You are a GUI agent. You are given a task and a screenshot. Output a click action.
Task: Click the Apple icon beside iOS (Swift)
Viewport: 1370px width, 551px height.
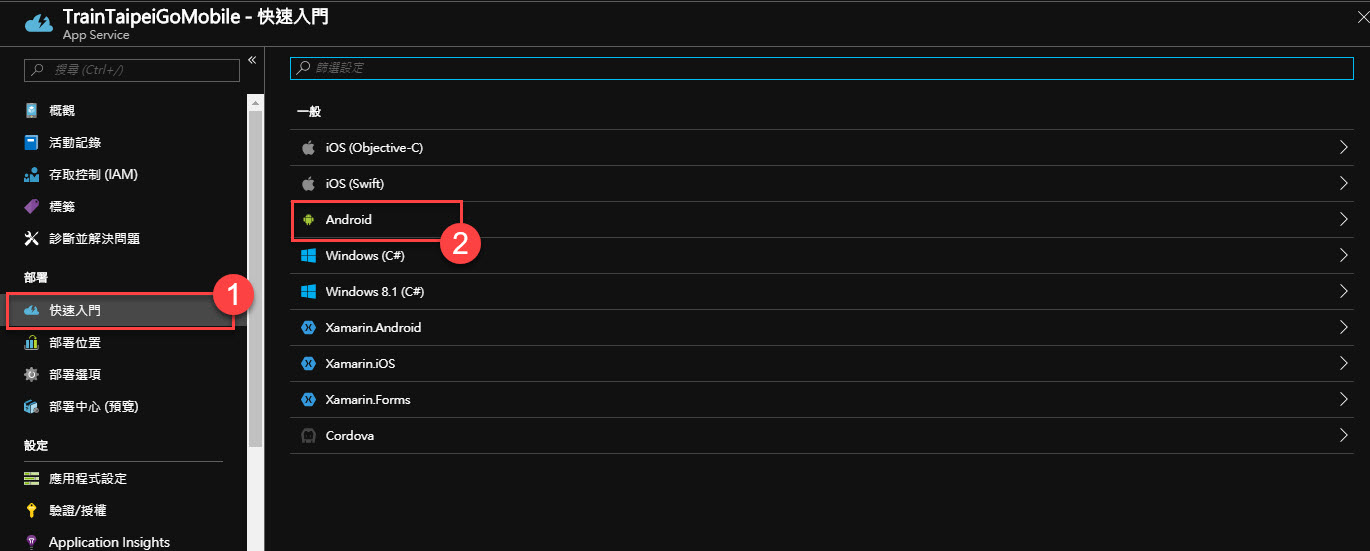(308, 184)
